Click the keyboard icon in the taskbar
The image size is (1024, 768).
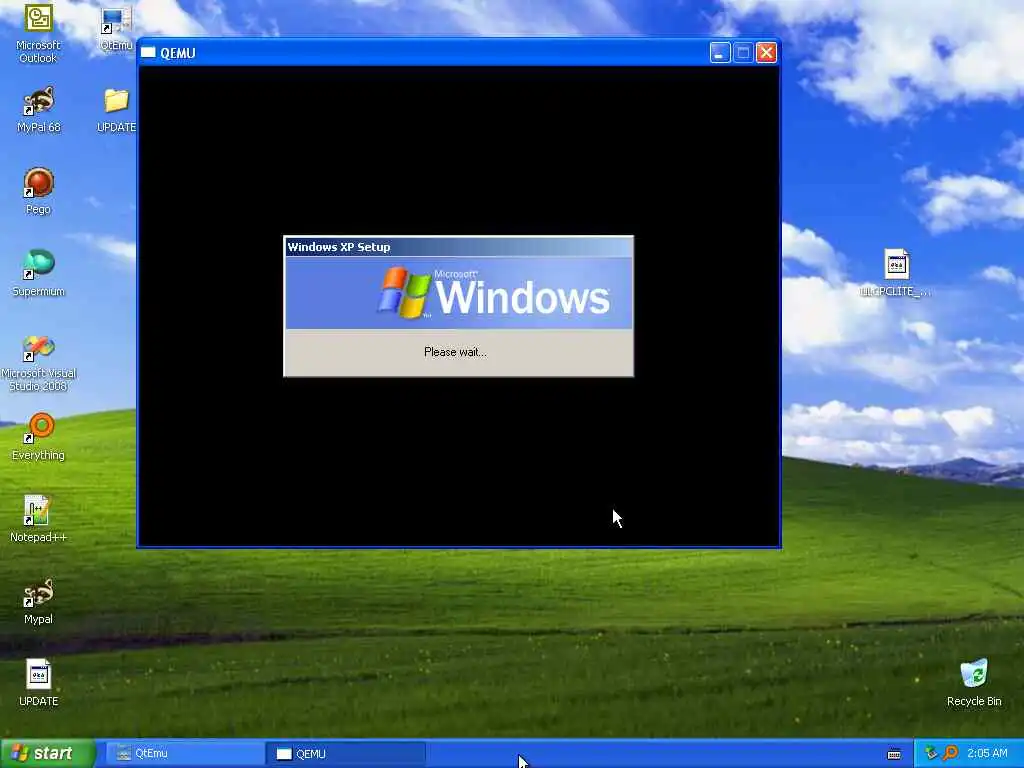894,754
